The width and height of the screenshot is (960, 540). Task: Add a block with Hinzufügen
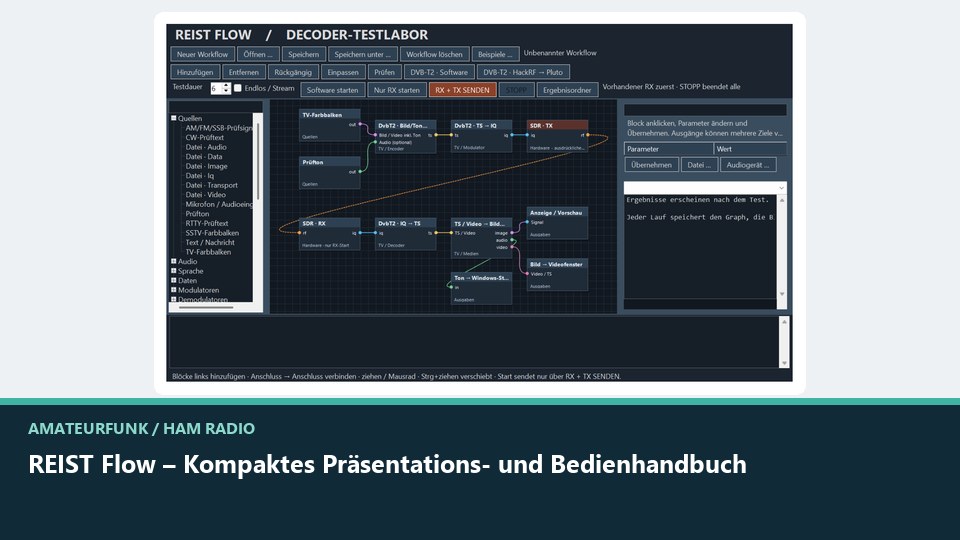(x=195, y=72)
